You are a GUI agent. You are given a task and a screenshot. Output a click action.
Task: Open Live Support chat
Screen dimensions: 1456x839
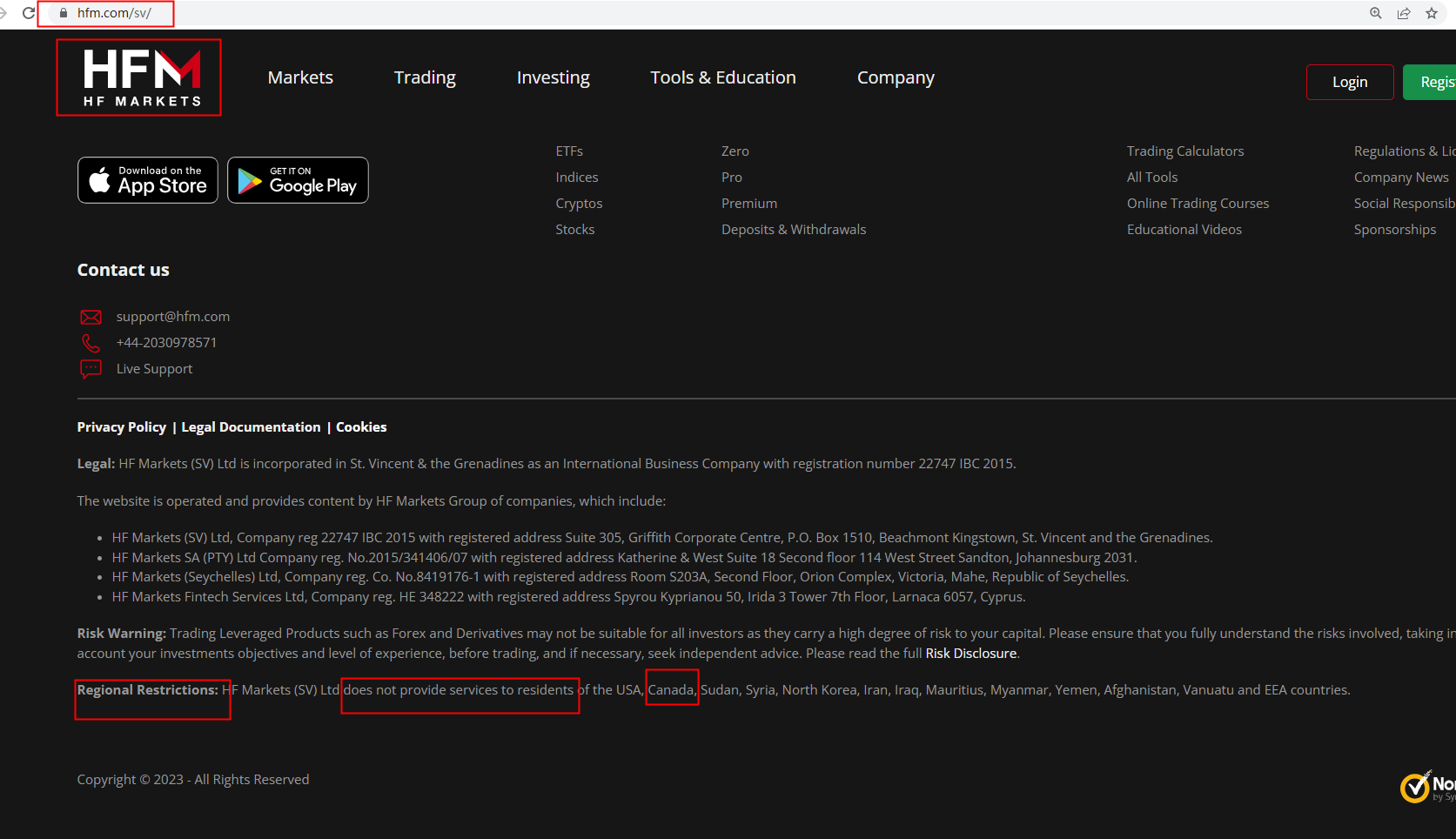click(154, 369)
